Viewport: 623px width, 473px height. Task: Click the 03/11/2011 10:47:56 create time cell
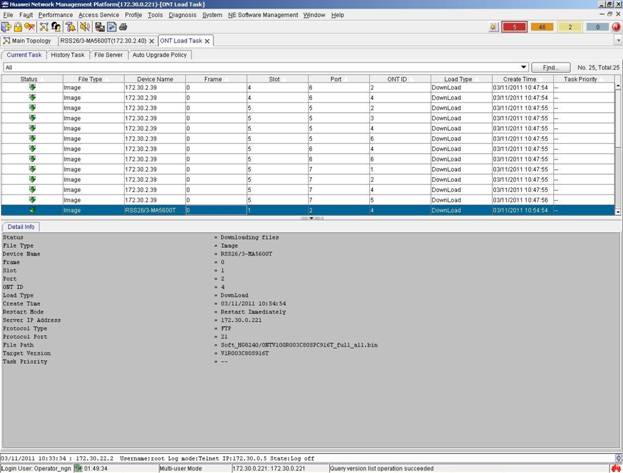pos(522,200)
